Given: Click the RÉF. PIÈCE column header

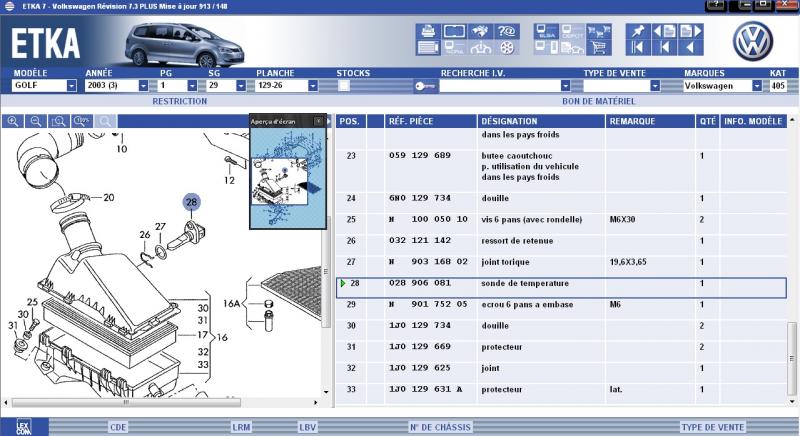Looking at the screenshot, I should 431,121.
